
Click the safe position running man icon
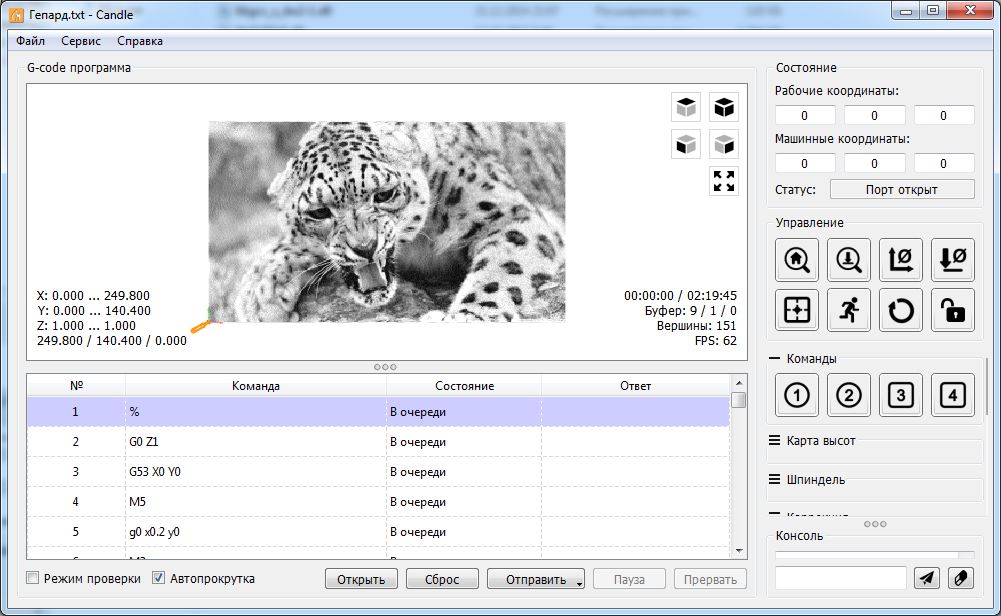tap(849, 310)
